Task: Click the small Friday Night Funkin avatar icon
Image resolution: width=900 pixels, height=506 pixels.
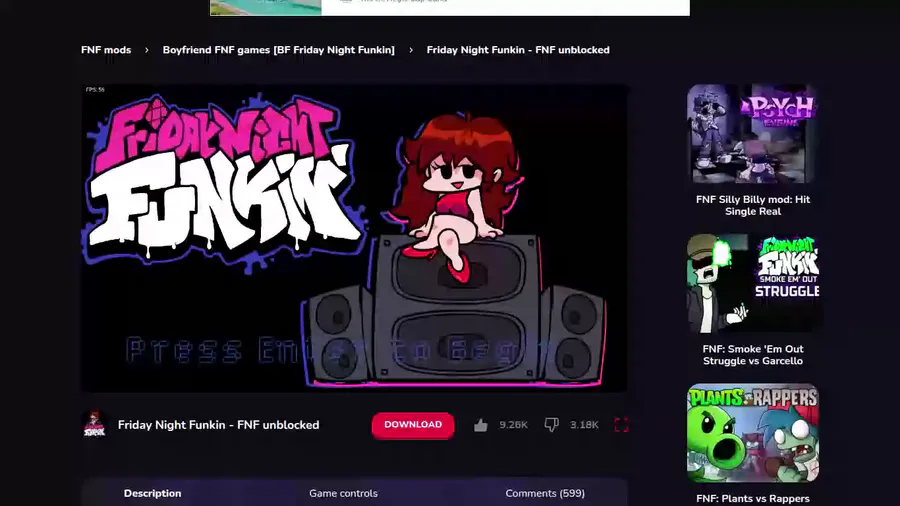Action: click(x=95, y=425)
